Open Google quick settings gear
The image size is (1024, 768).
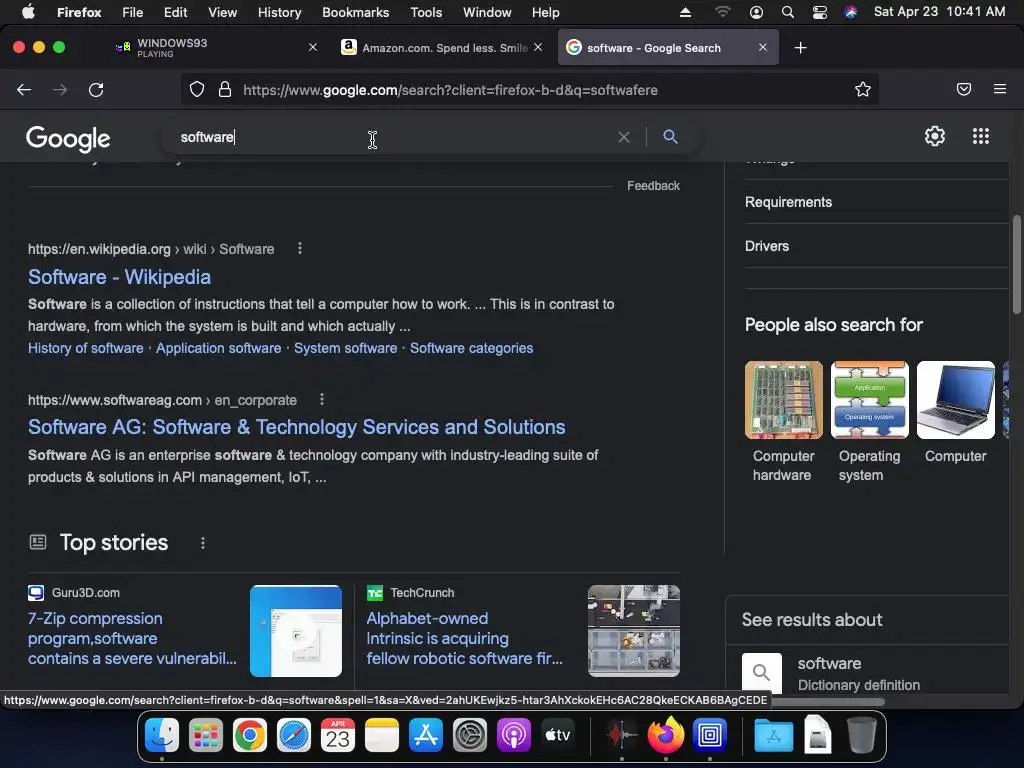pos(935,136)
